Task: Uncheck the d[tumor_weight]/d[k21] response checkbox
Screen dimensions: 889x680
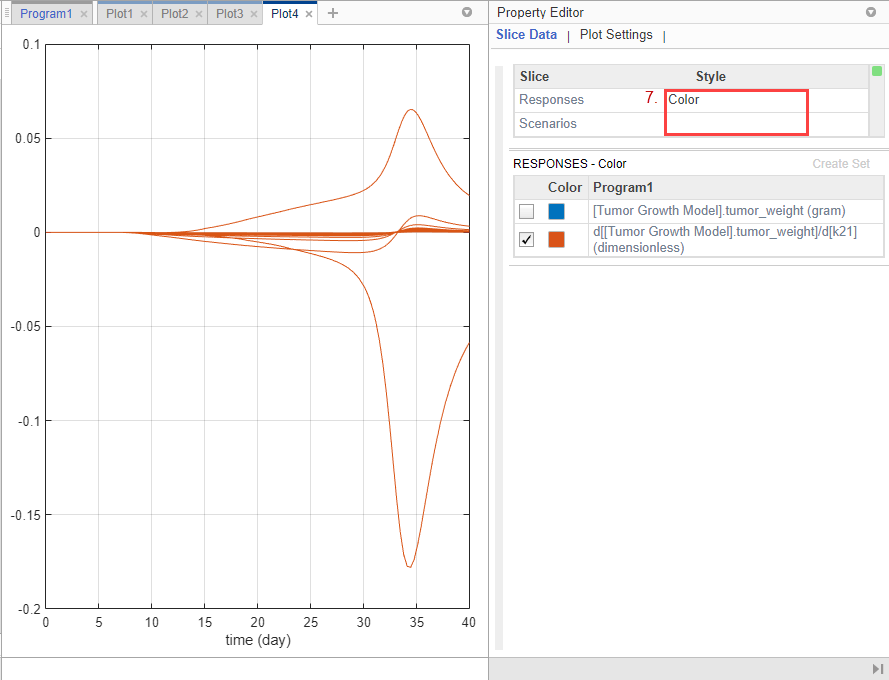Action: point(527,239)
